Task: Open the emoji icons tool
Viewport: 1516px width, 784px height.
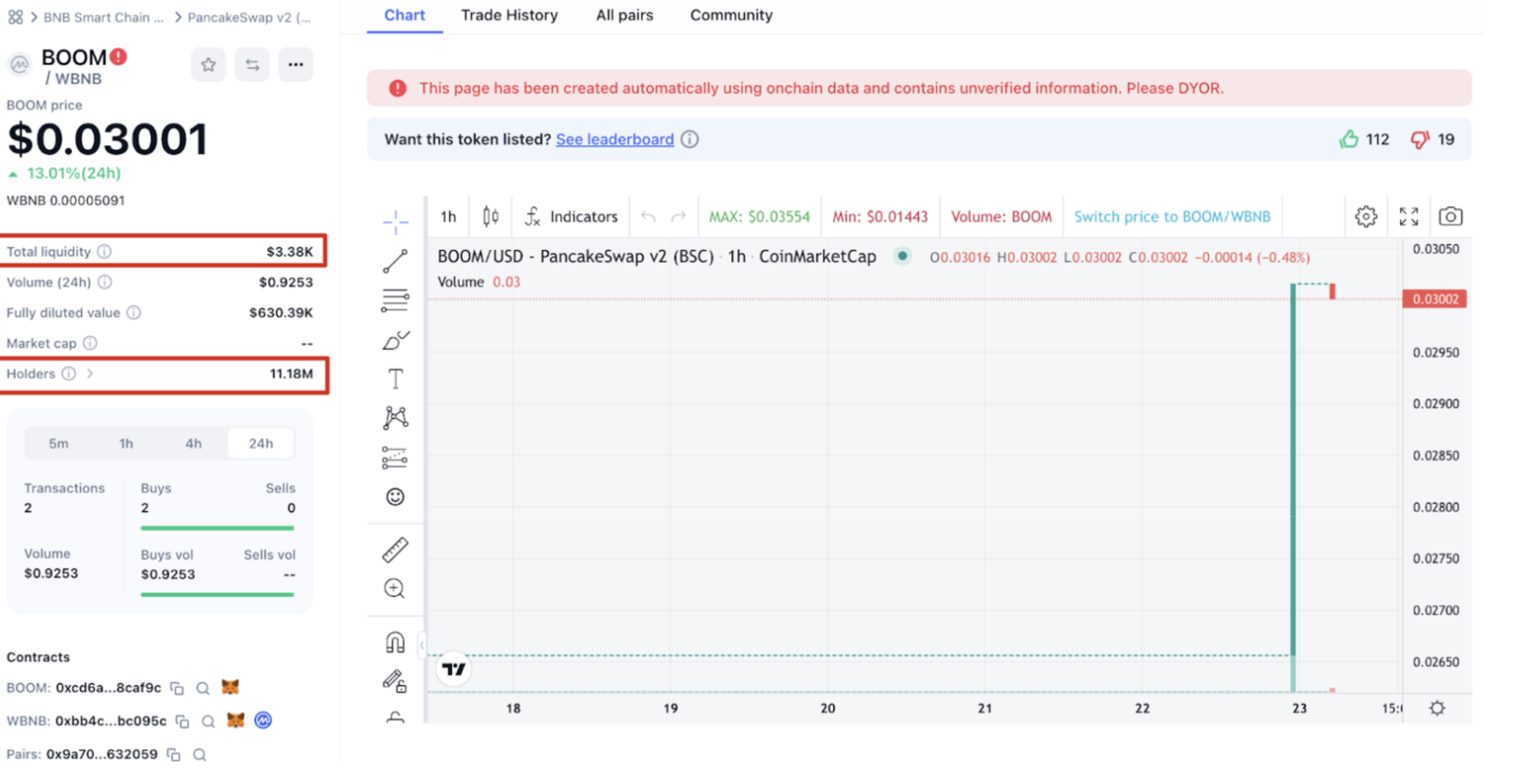Action: 395,496
